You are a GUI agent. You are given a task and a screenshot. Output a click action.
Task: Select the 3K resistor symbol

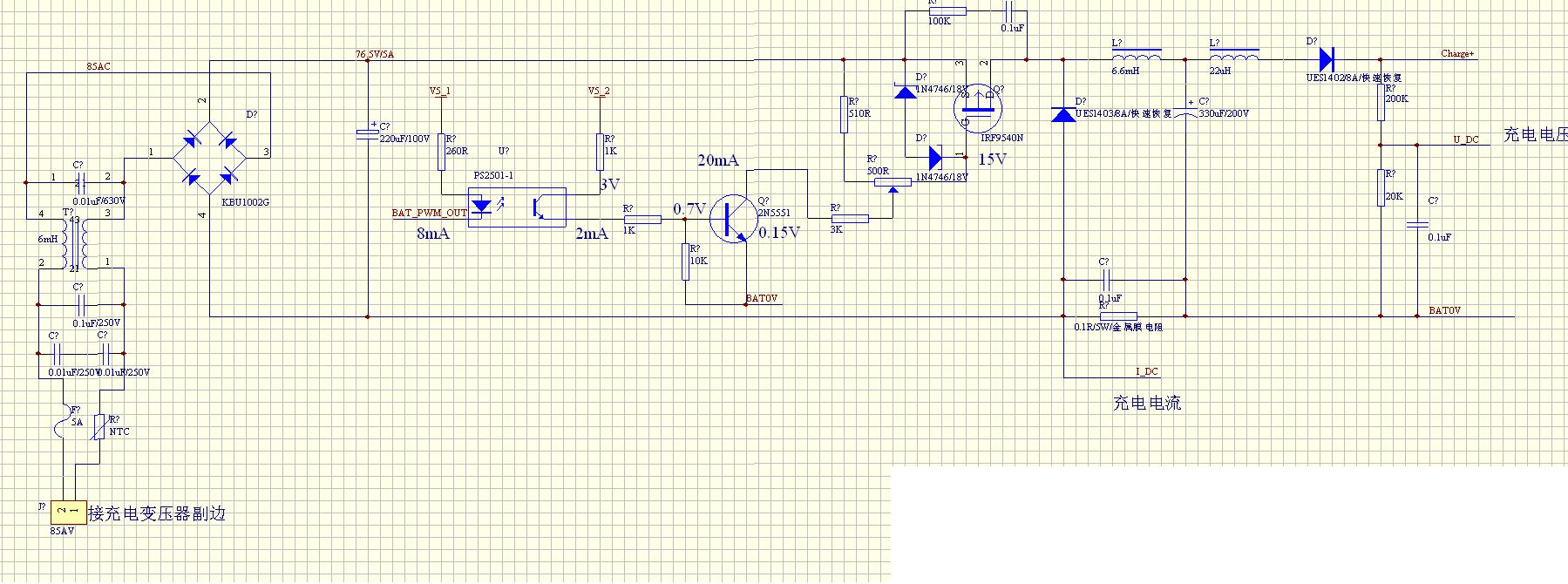pos(850,218)
